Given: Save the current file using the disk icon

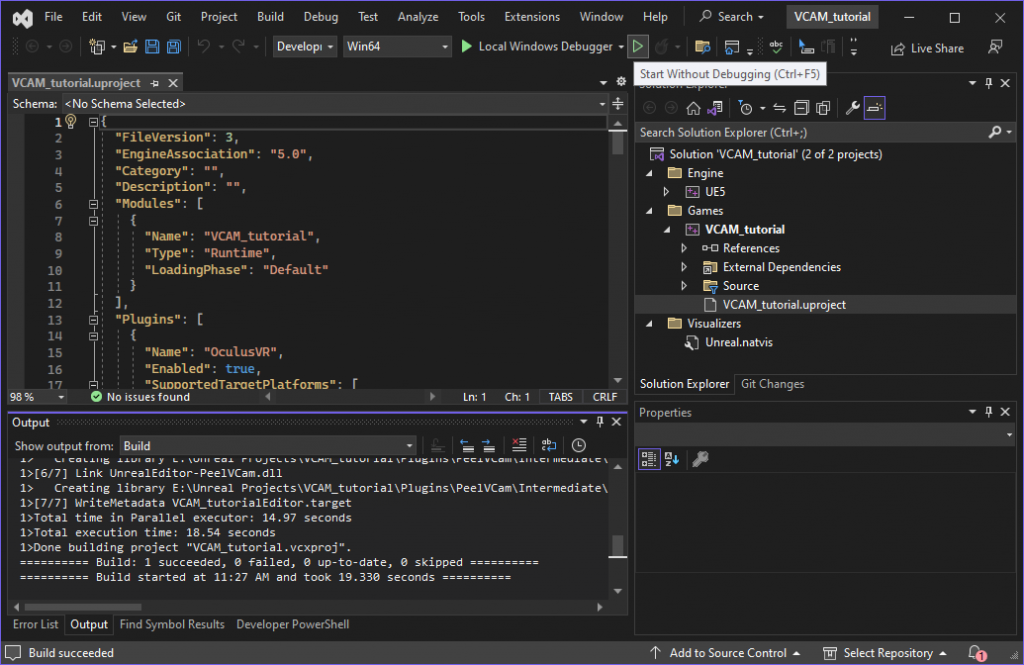Looking at the screenshot, I should pyautogui.click(x=152, y=46).
